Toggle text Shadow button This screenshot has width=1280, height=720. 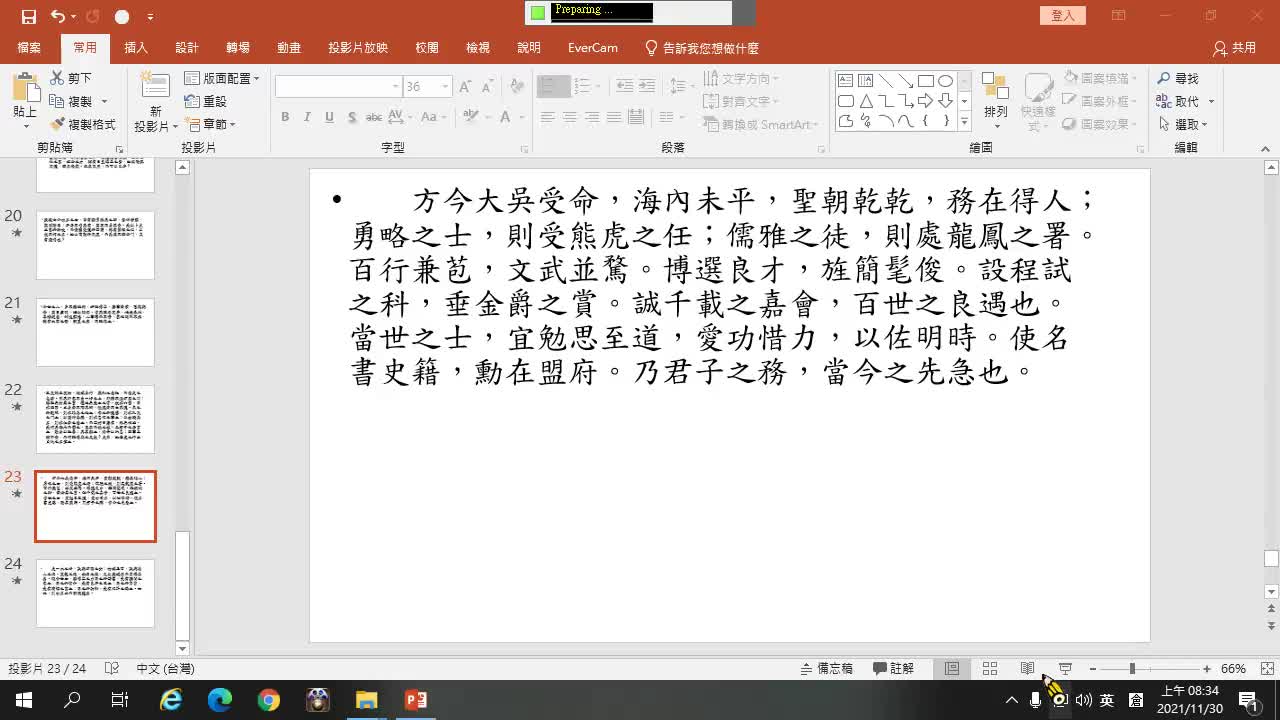pos(352,117)
